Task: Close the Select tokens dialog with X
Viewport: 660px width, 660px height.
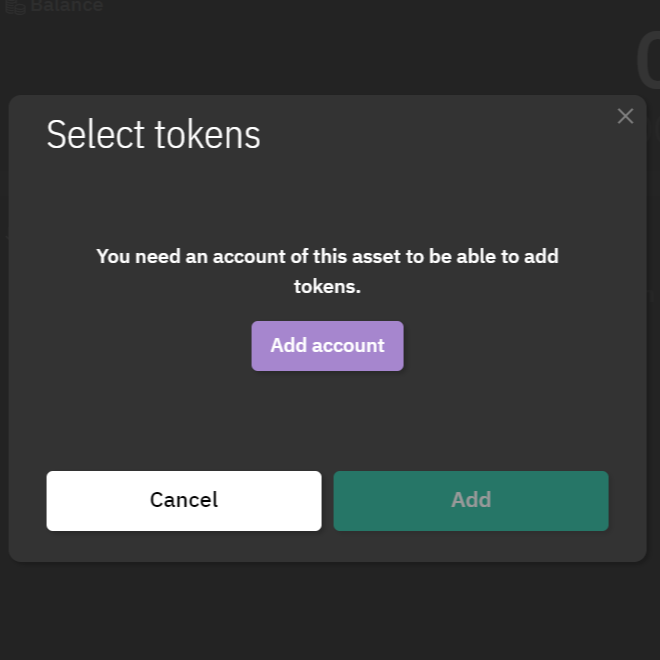Action: (x=625, y=116)
